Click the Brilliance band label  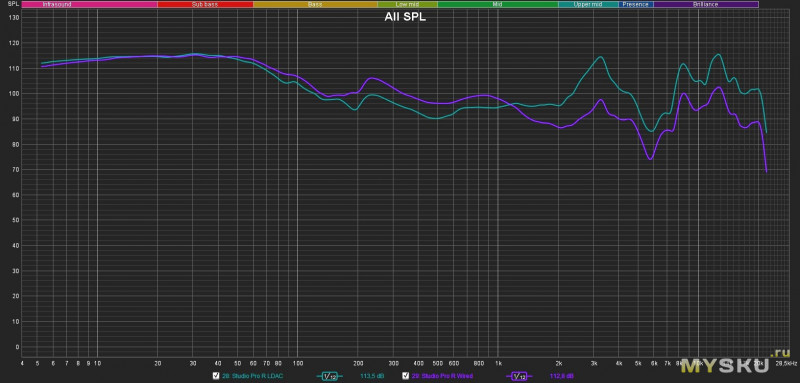pos(706,4)
